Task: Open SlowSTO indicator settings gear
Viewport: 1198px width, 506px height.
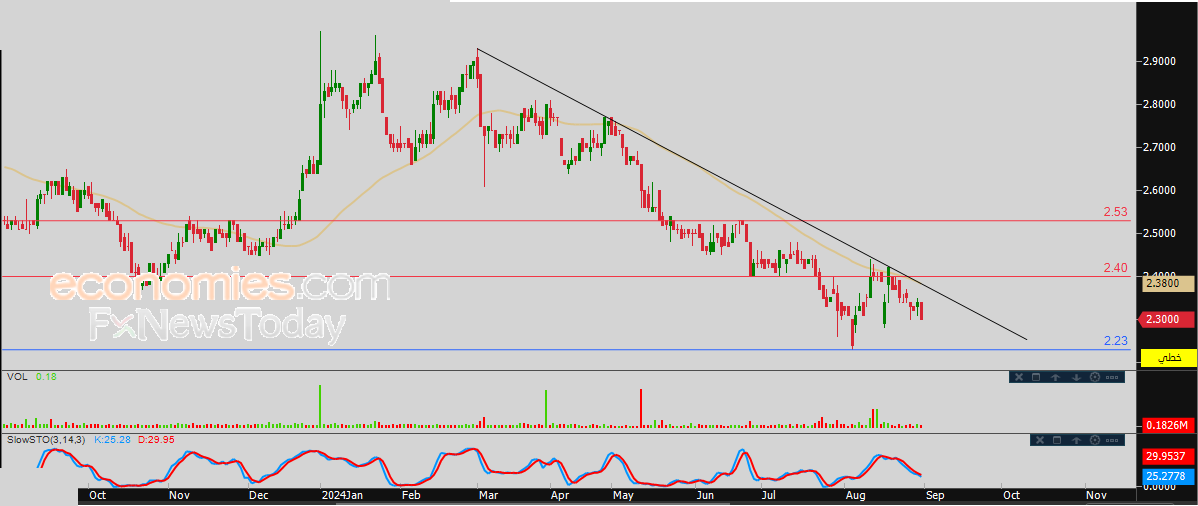Action: [1095, 440]
